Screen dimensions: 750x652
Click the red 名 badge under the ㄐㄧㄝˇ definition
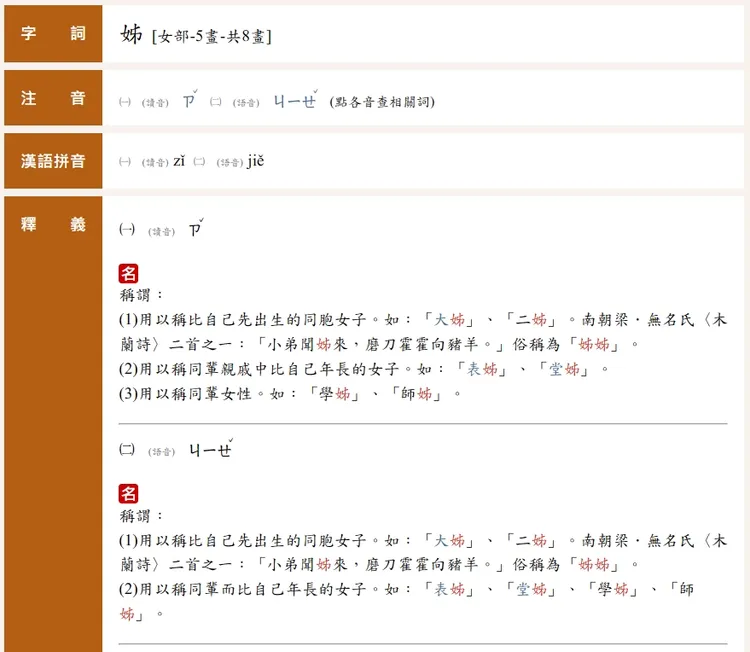tap(129, 493)
